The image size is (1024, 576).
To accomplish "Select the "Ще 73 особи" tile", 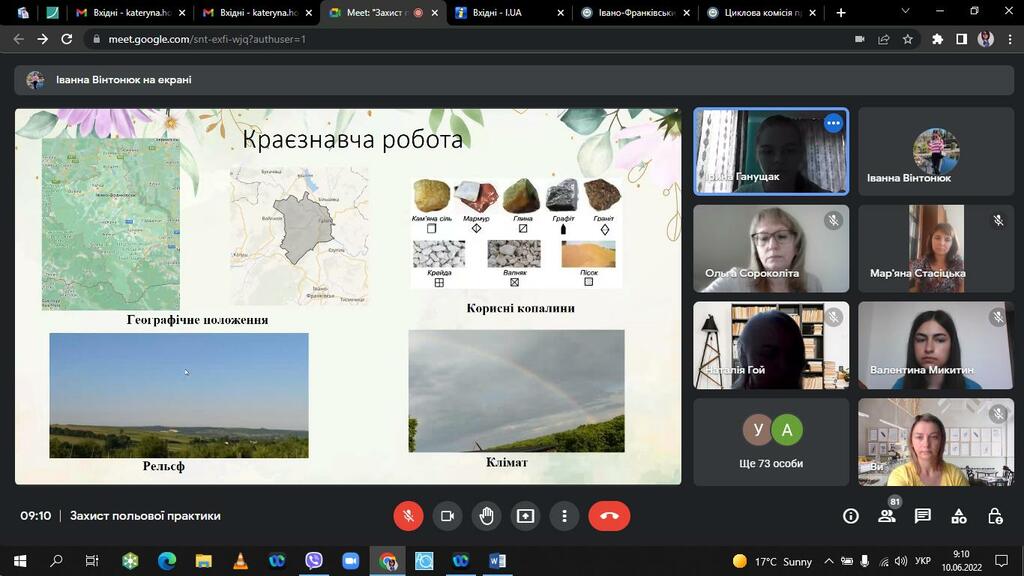I will [x=771, y=442].
